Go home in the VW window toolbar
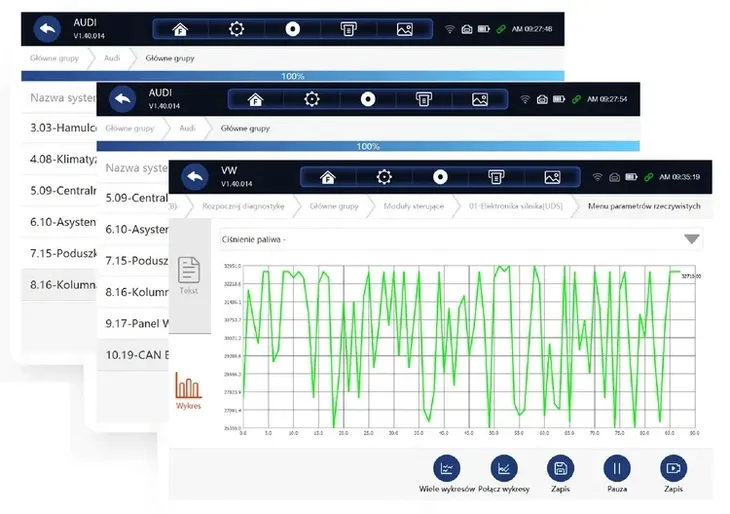Screen dimensions: 730x514 click(328, 177)
